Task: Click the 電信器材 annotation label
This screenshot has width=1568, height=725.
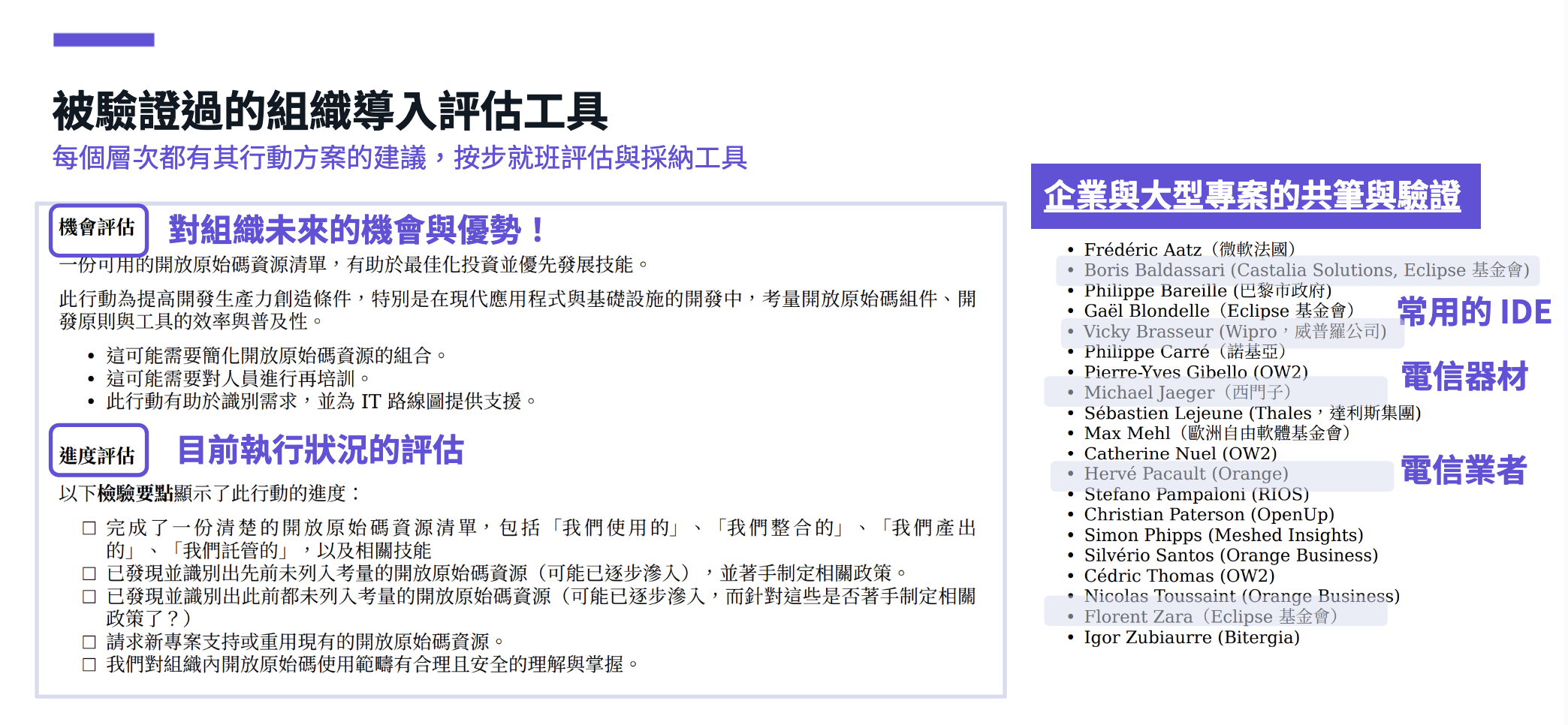Action: click(x=1464, y=377)
